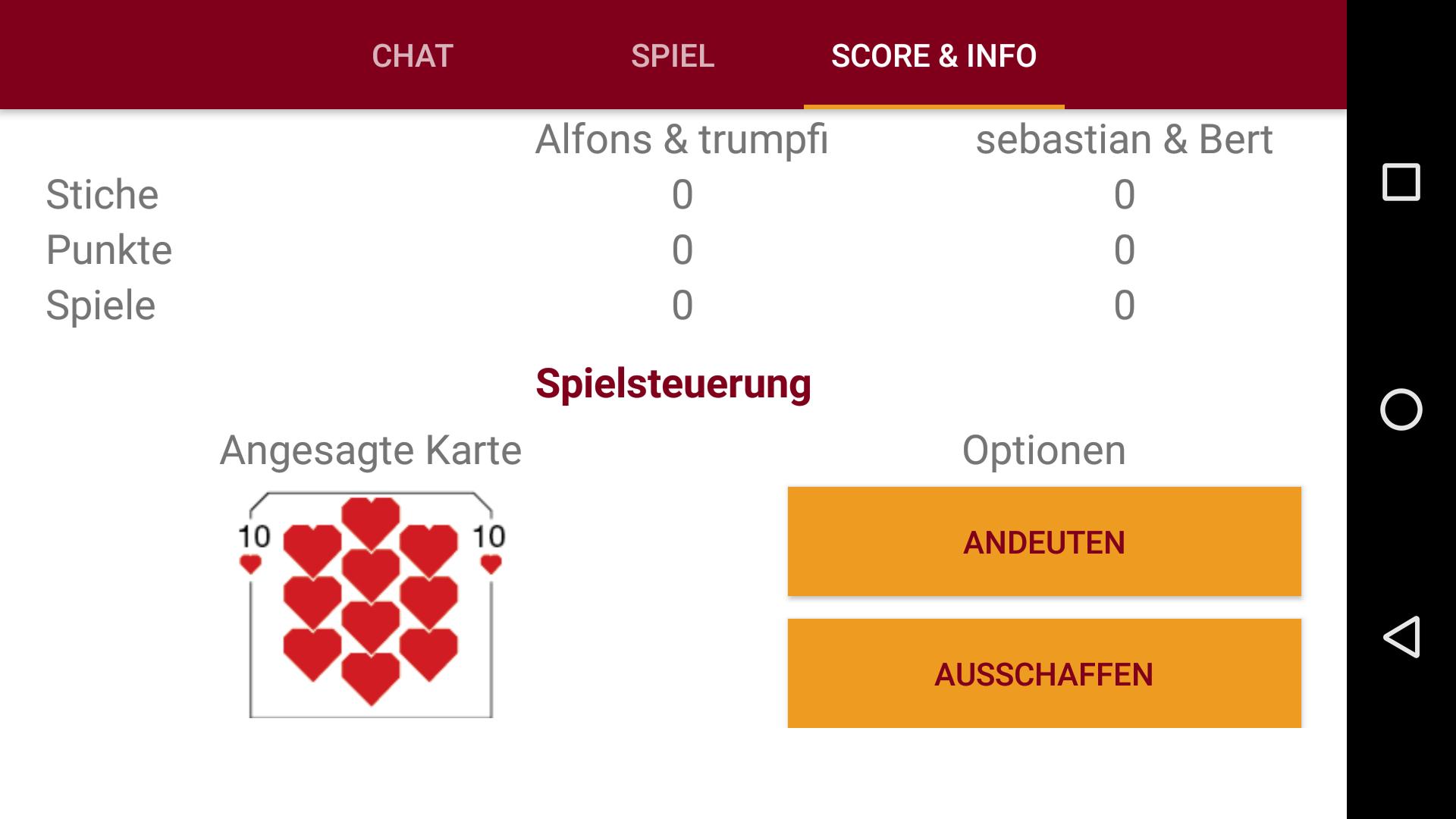Click the Spiele row label

pos(101,306)
